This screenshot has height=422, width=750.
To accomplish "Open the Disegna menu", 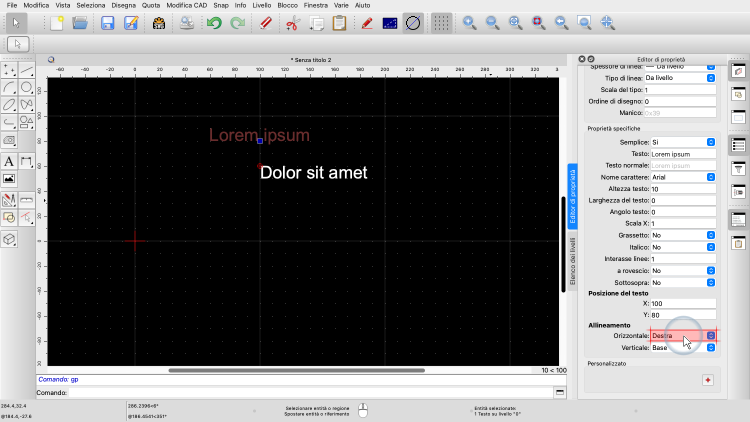I will [125, 6].
